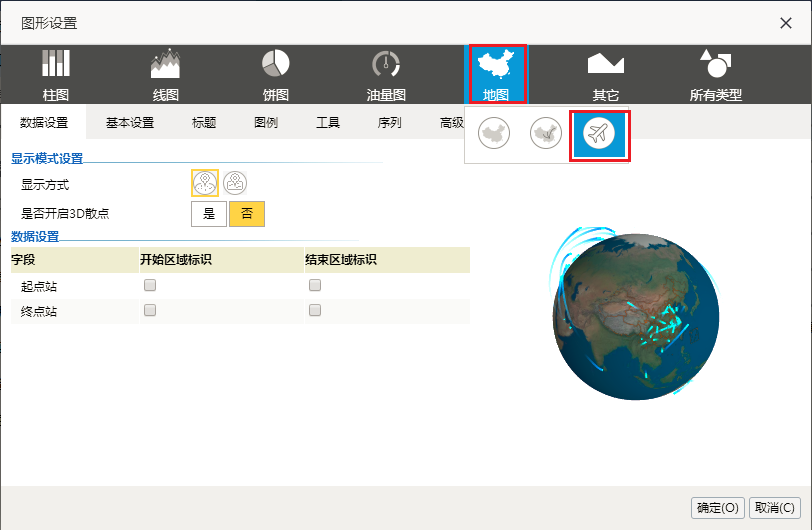Click the 是否开启3D散点 label

point(65,213)
